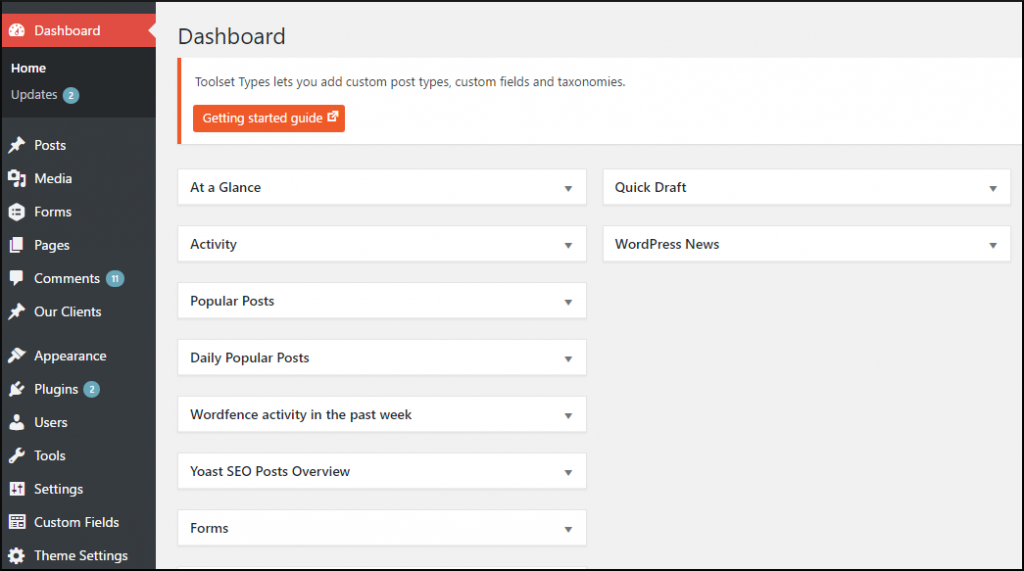The width and height of the screenshot is (1024, 571).
Task: Click the Pages icon in sidebar
Action: [16, 245]
